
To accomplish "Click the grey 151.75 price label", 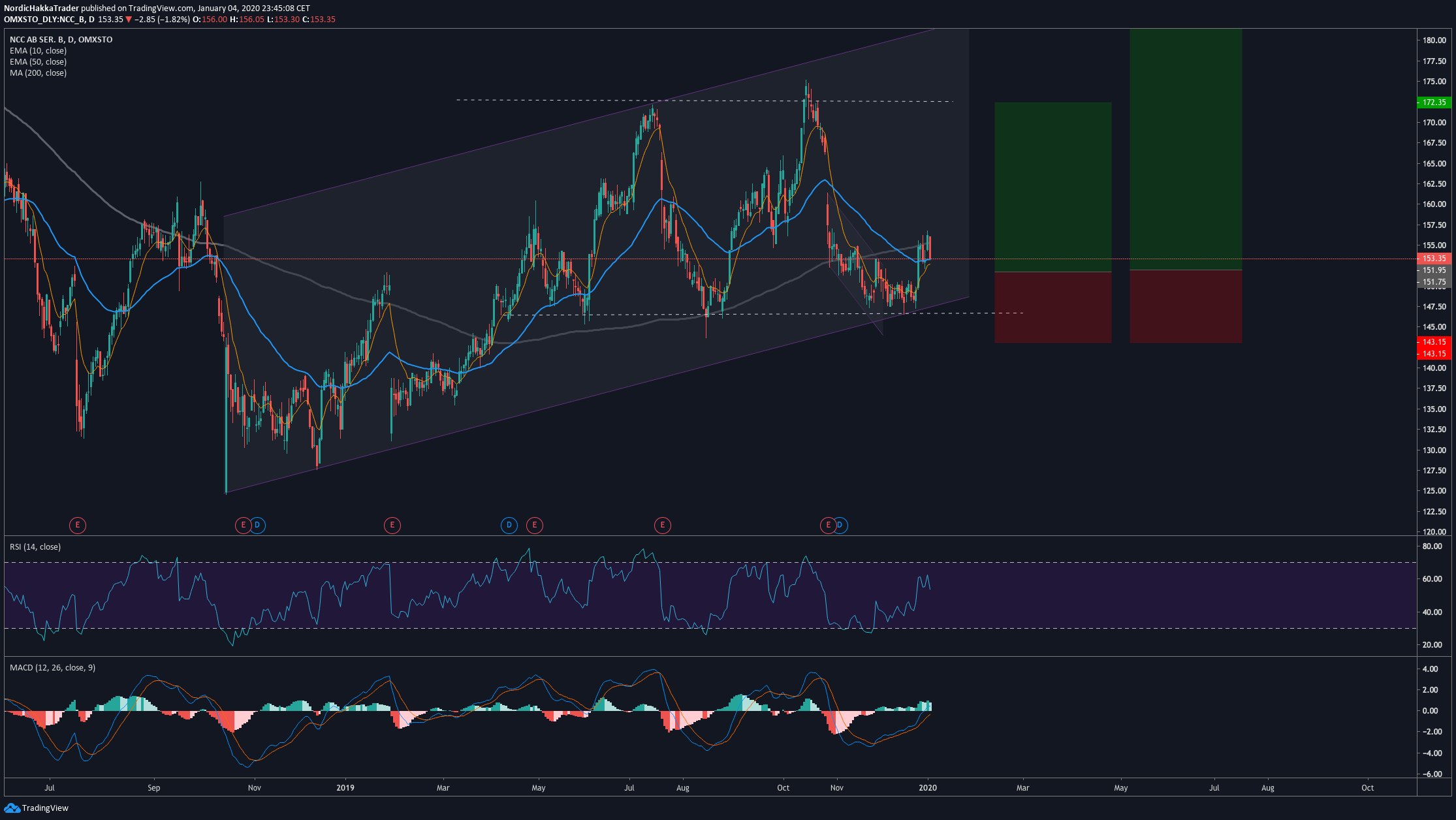I will 1434,283.
